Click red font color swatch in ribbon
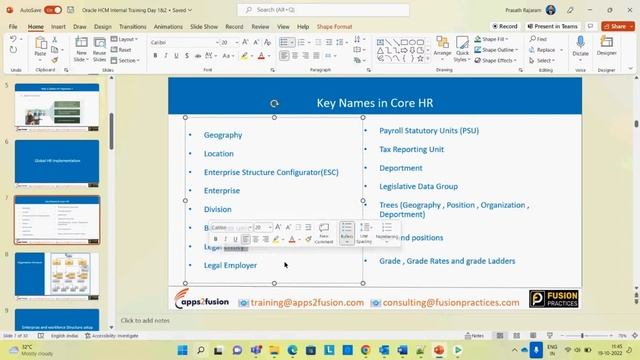Image resolution: width=640 pixels, height=360 pixels. (262, 56)
